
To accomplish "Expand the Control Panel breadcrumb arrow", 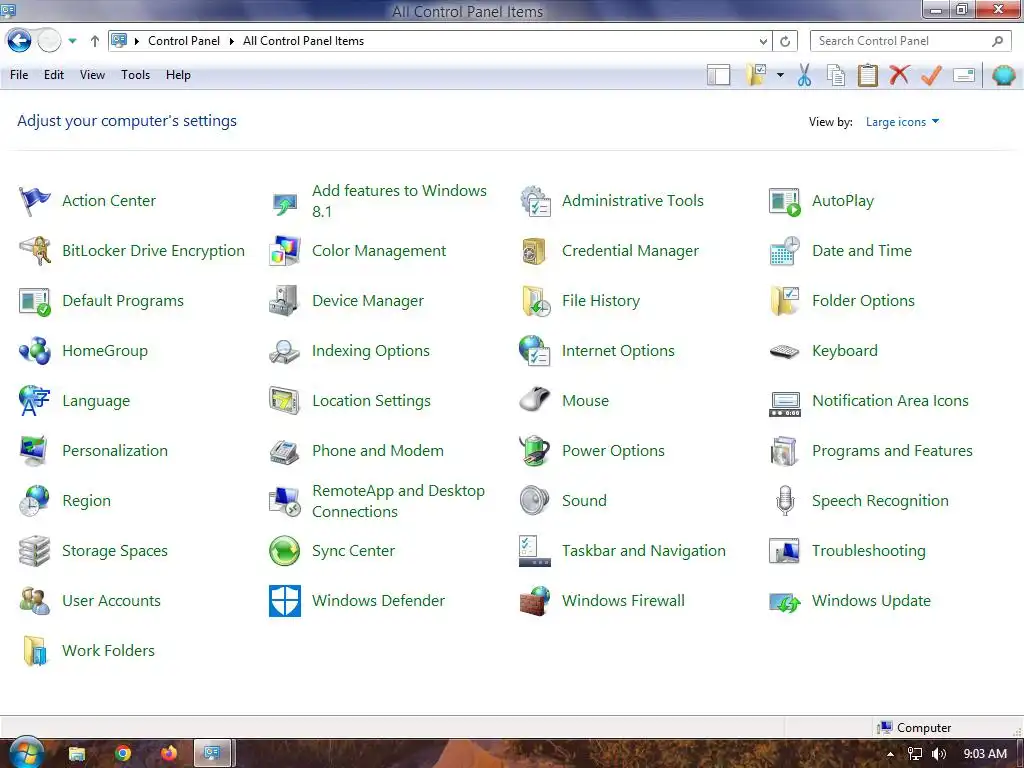I will tap(231, 41).
